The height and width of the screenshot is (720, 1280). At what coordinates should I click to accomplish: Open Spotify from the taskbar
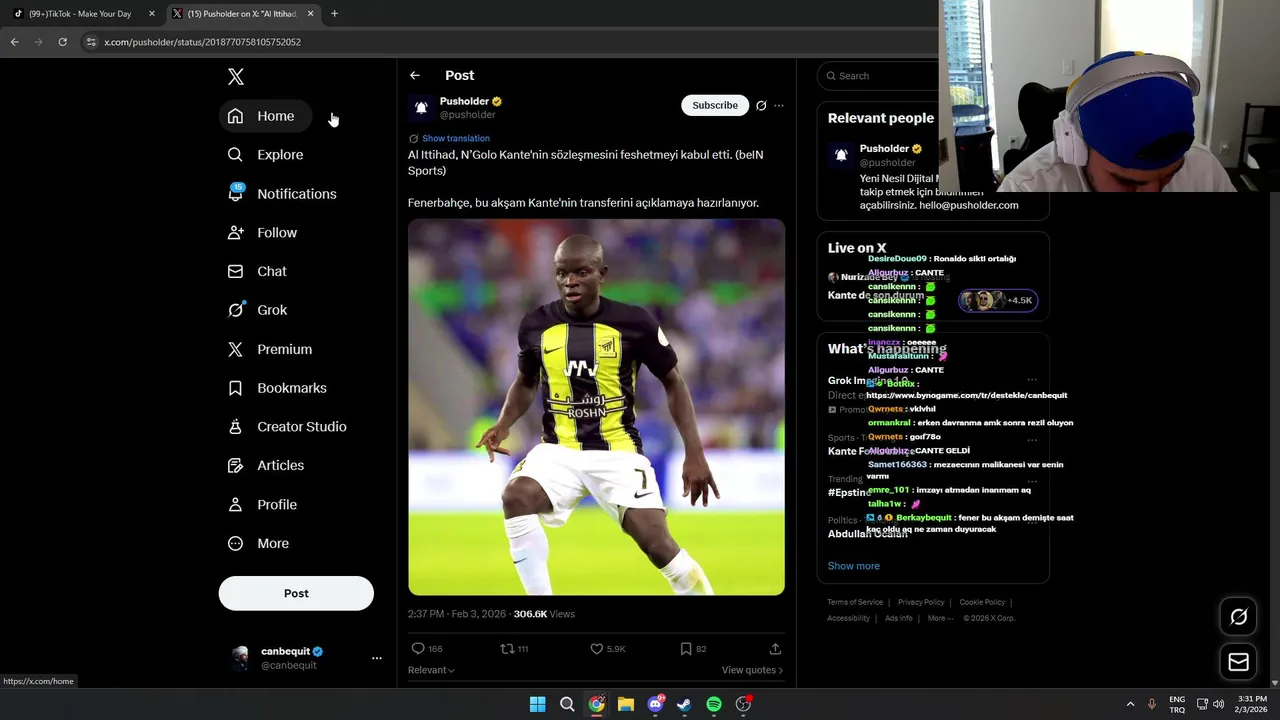coord(714,704)
